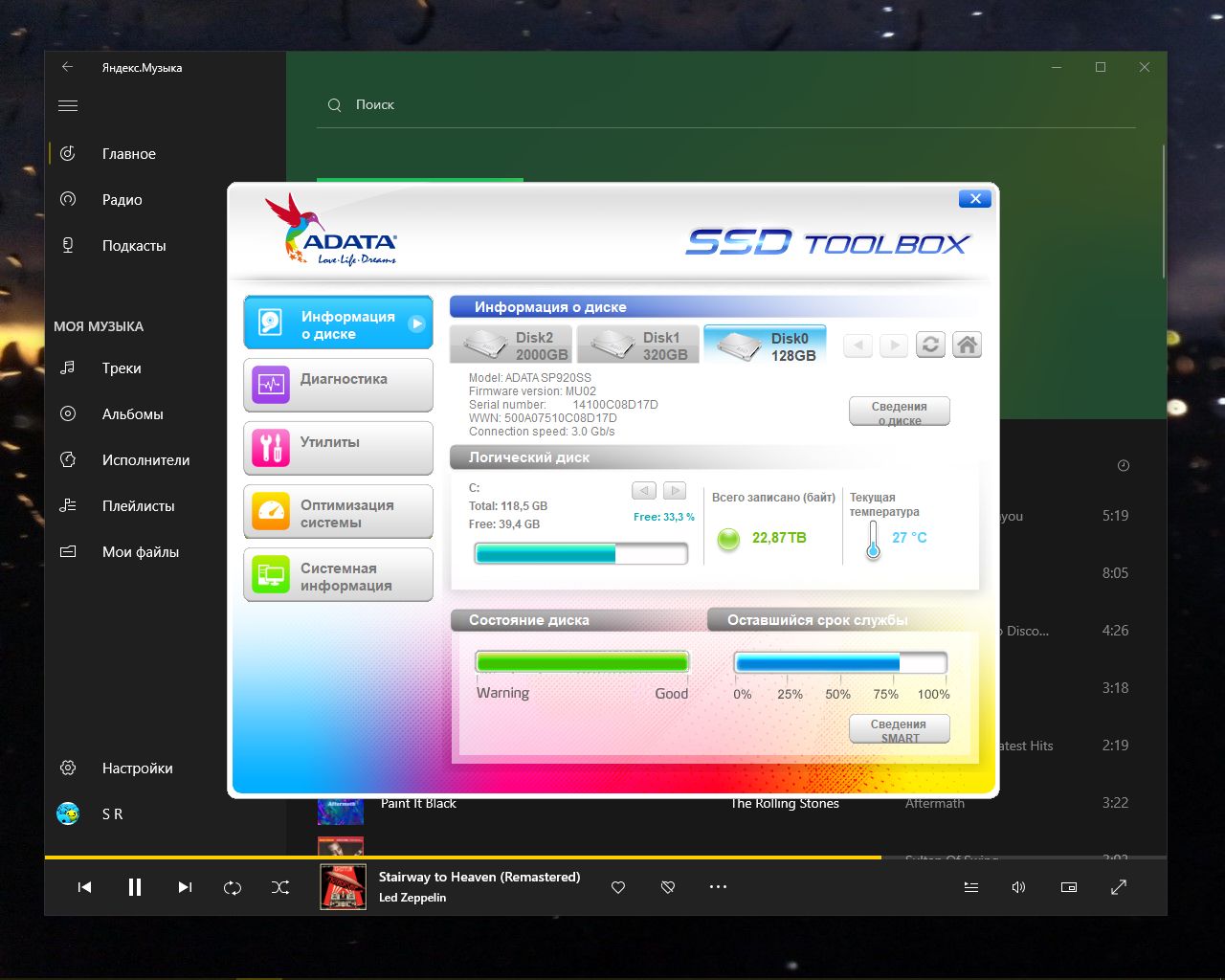
Task: Click the artist name Led Zeppelin
Action: click(412, 898)
